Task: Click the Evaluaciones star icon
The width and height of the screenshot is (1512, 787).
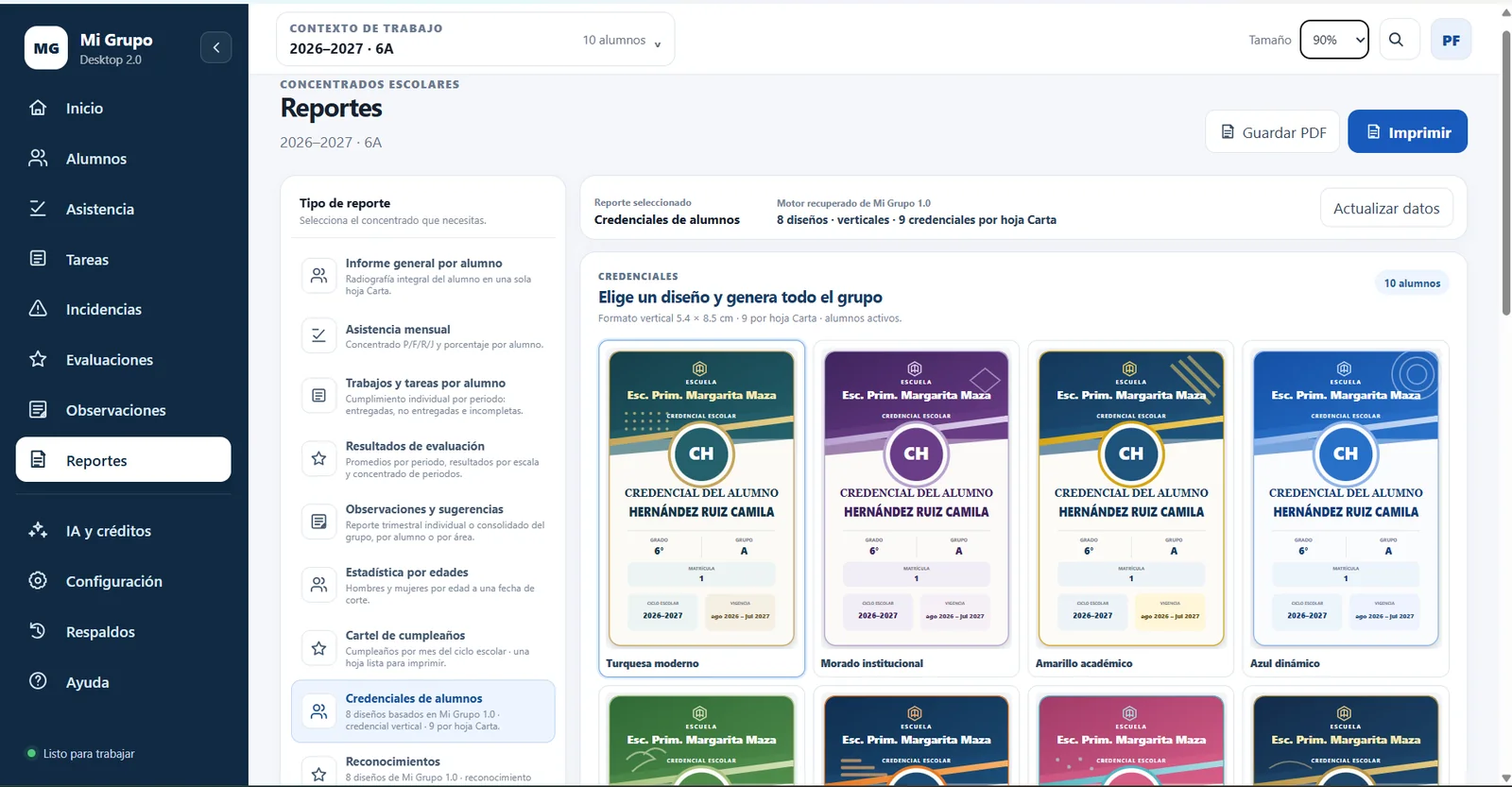Action: [38, 359]
